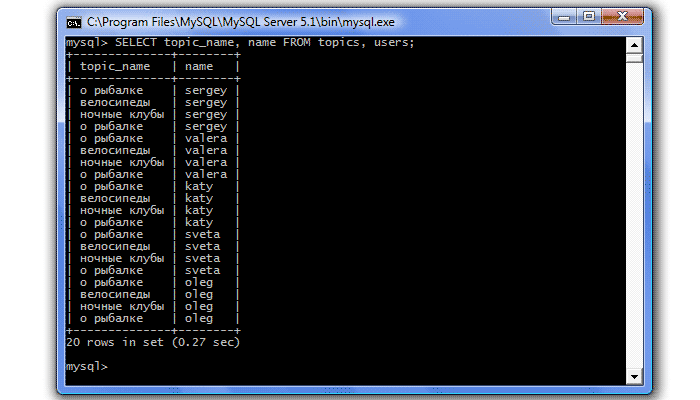Click the vertical scrollbar thumb
This screenshot has height=400, width=700.
(x=632, y=58)
